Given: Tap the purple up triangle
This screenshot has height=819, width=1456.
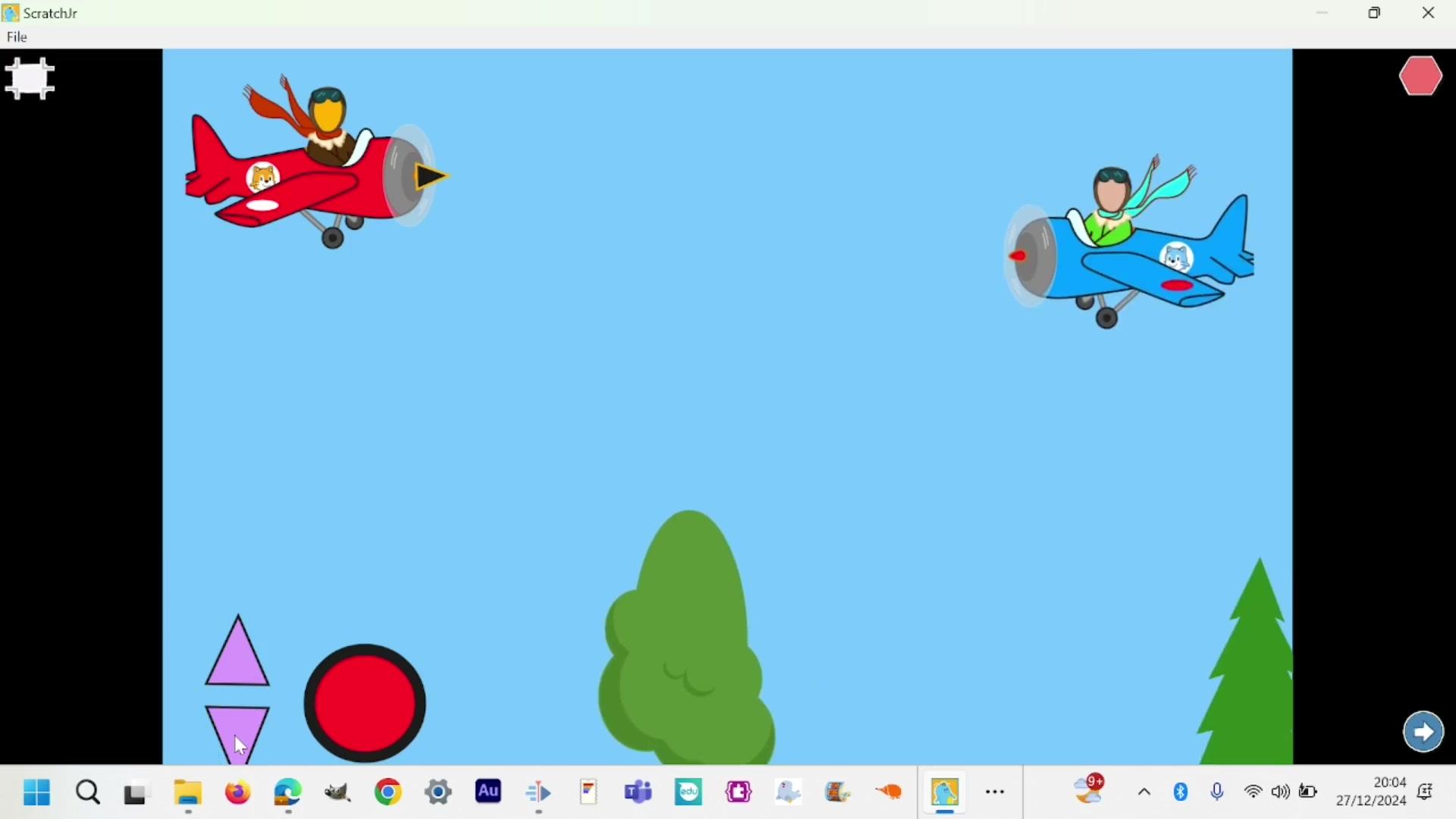Looking at the screenshot, I should pos(237,660).
